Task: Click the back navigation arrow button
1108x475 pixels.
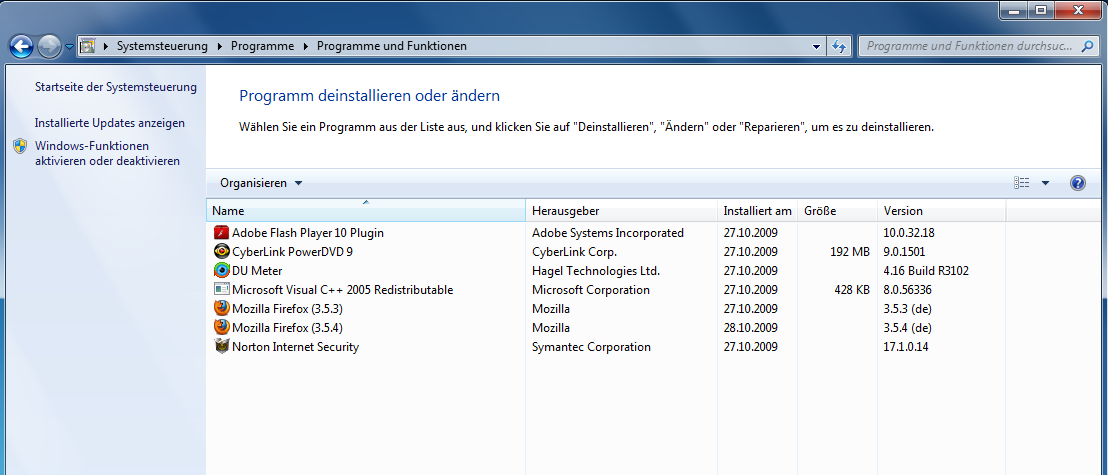Action: click(x=21, y=46)
